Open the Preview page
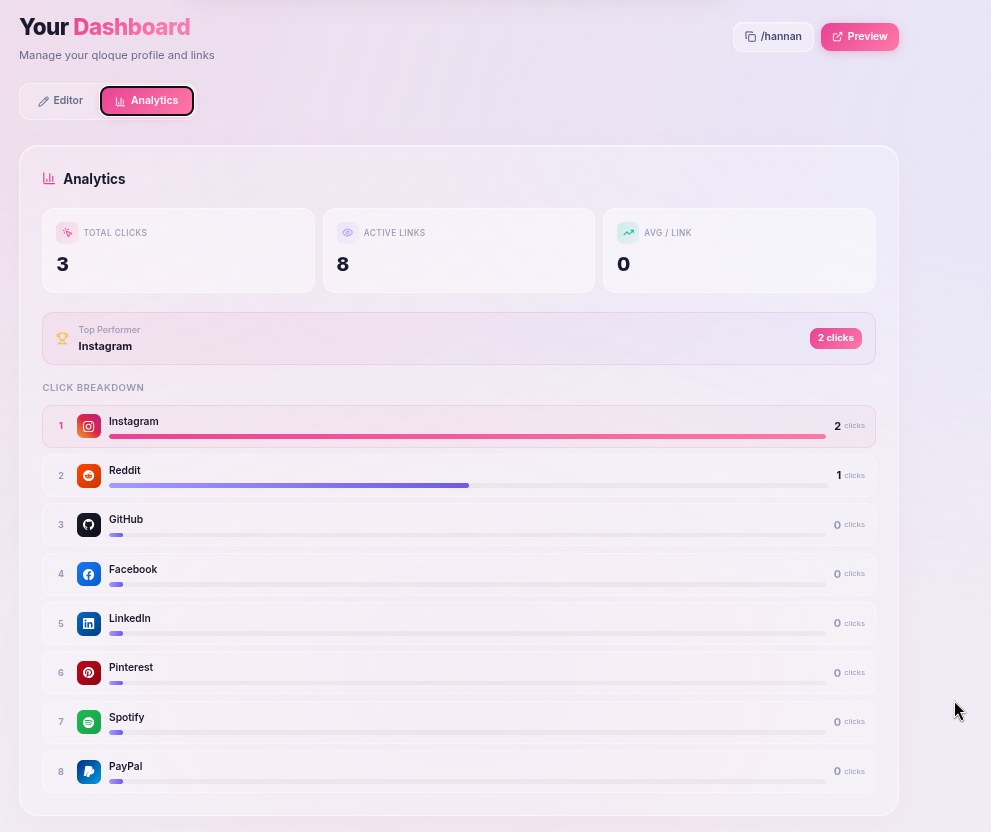The width and height of the screenshot is (991, 832). (x=859, y=36)
